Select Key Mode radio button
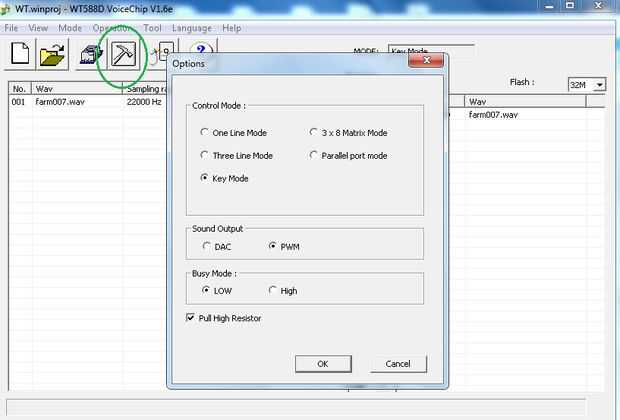Screen dimensions: 620x420 coord(204,178)
